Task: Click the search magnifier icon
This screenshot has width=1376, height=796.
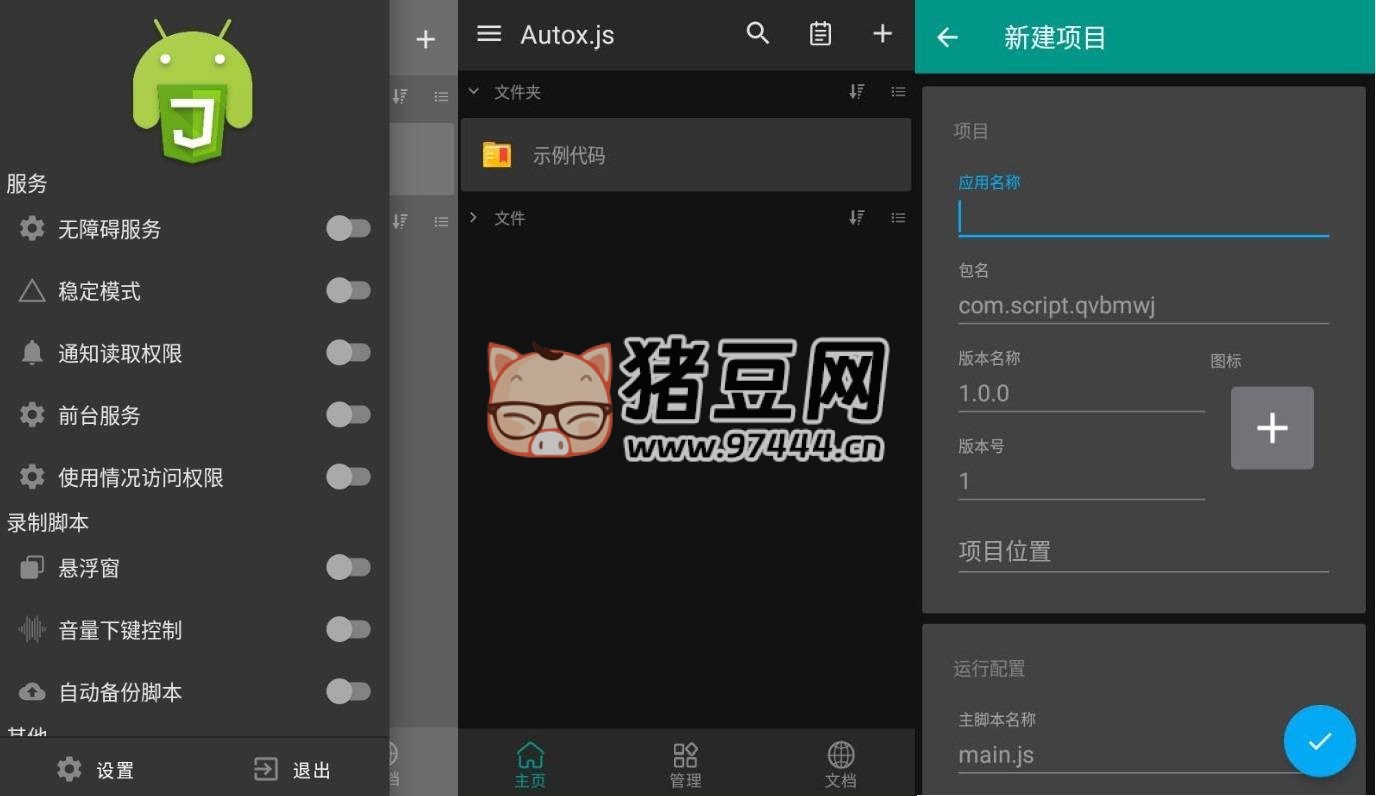Action: coord(758,34)
